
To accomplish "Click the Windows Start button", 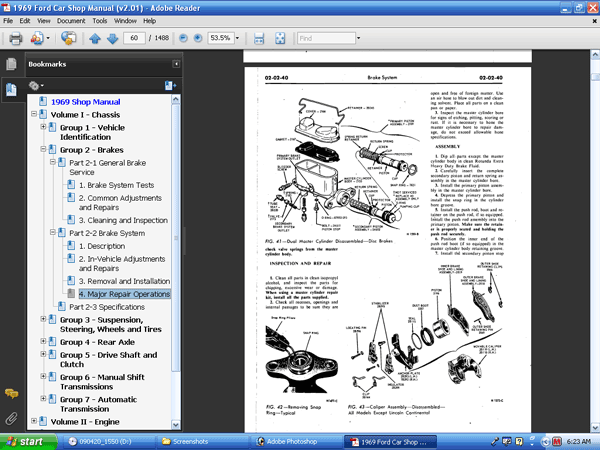I will (x=27, y=442).
